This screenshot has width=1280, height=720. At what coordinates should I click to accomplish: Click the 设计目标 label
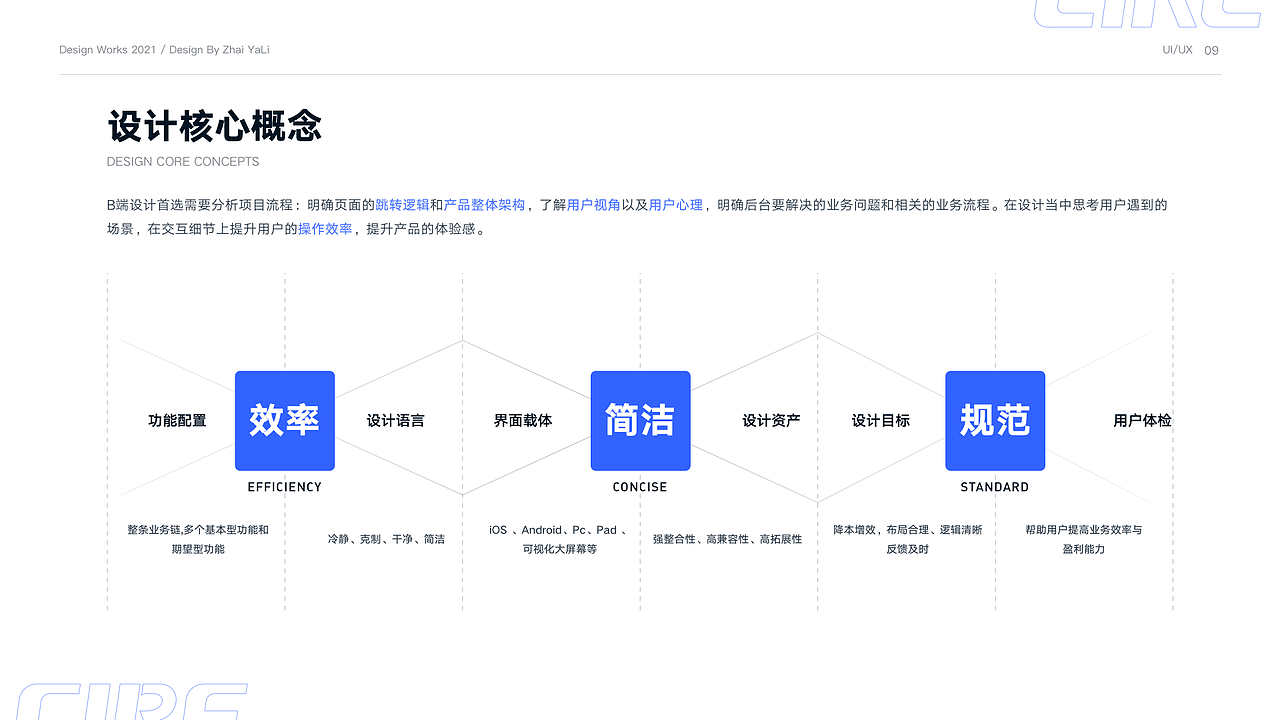[x=881, y=421]
